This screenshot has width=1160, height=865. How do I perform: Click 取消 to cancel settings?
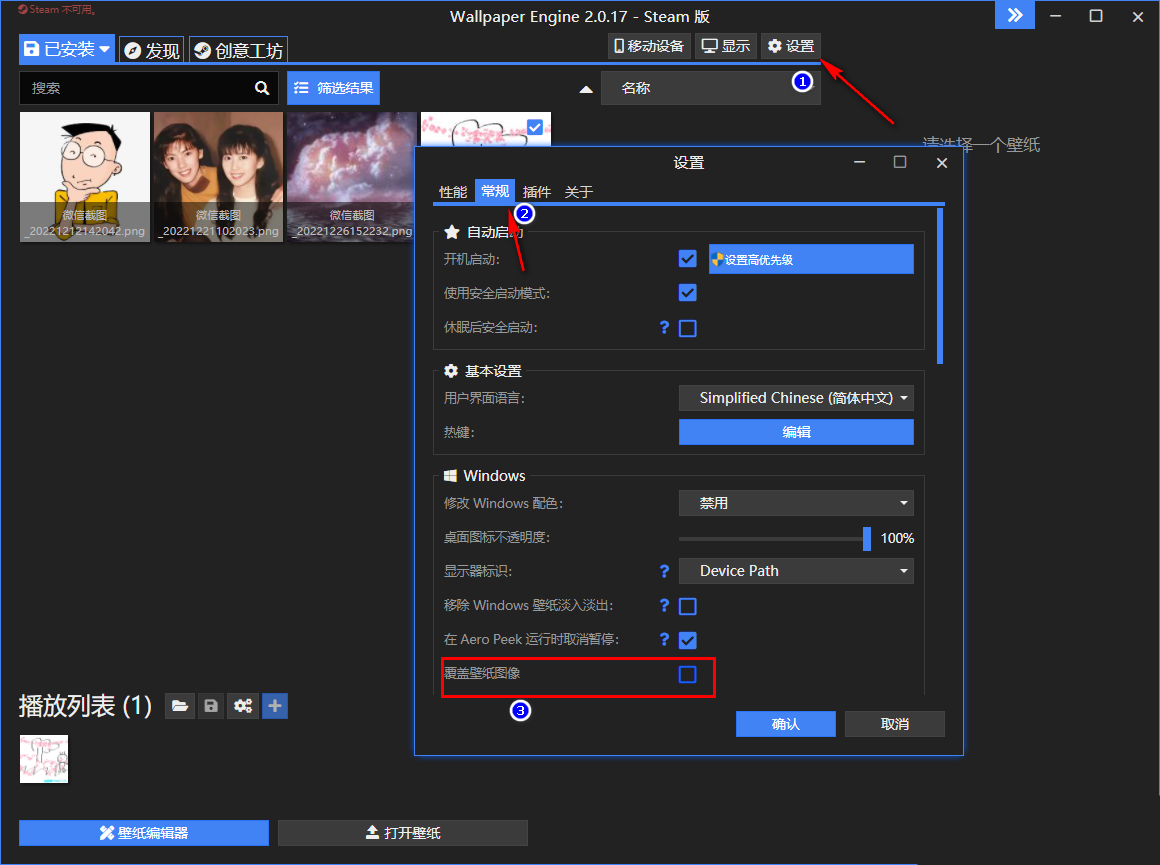click(x=894, y=724)
